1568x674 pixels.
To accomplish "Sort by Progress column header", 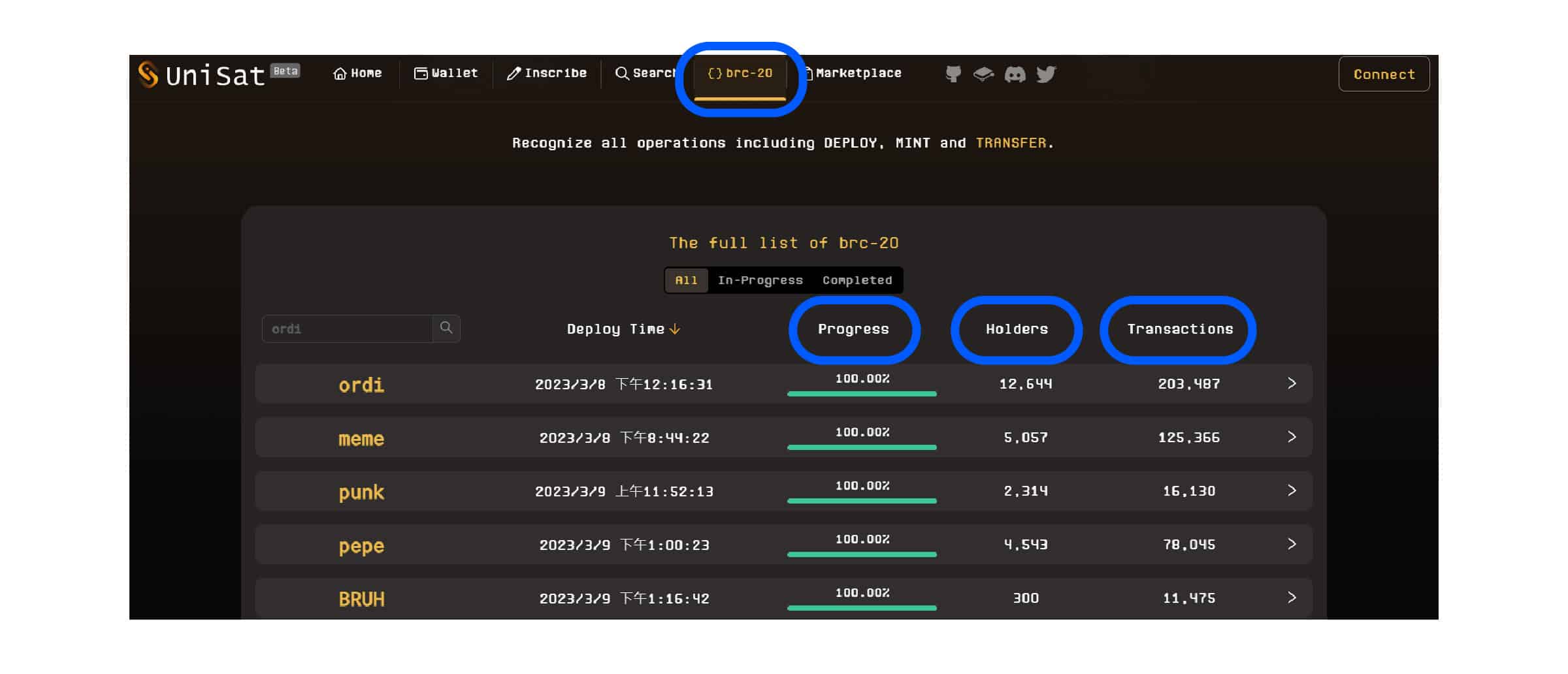I will pos(853,329).
